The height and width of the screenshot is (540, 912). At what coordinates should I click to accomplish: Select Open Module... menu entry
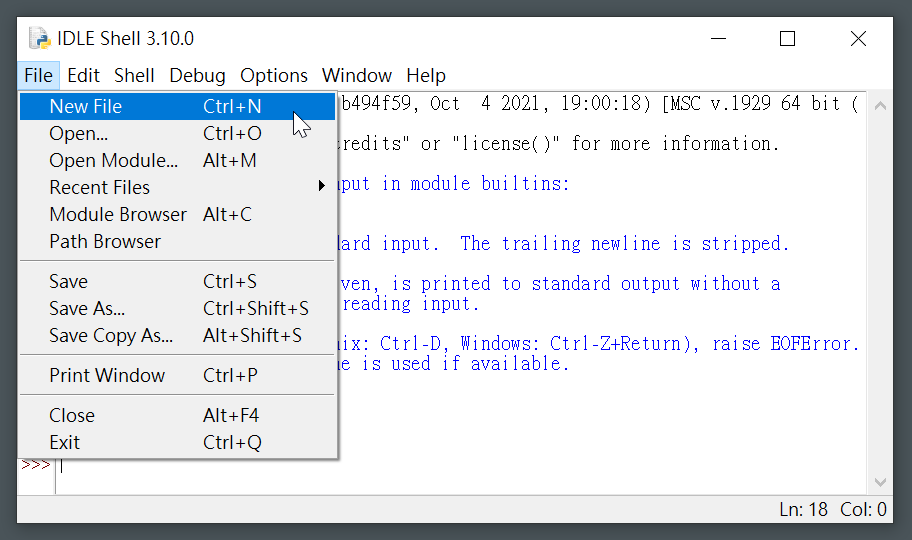click(177, 160)
